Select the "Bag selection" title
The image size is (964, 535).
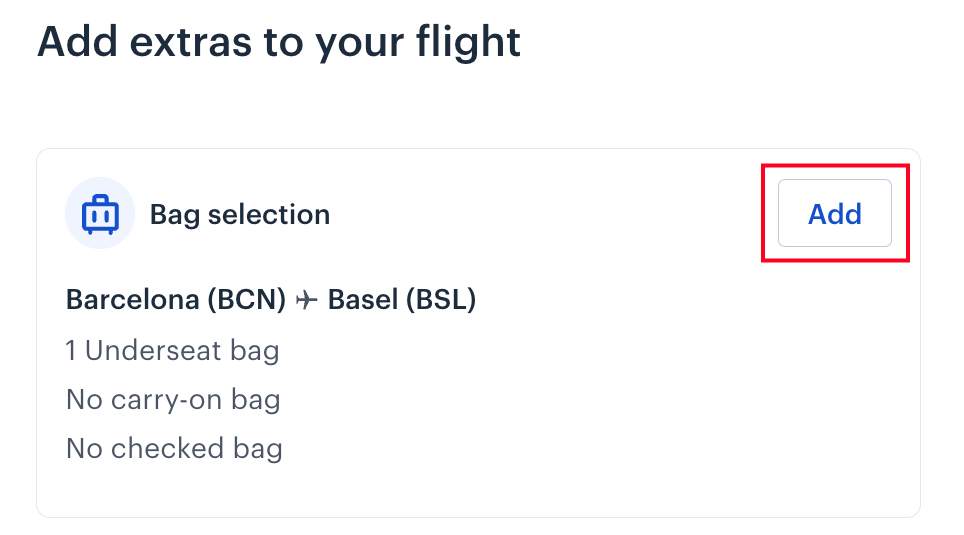click(x=239, y=214)
